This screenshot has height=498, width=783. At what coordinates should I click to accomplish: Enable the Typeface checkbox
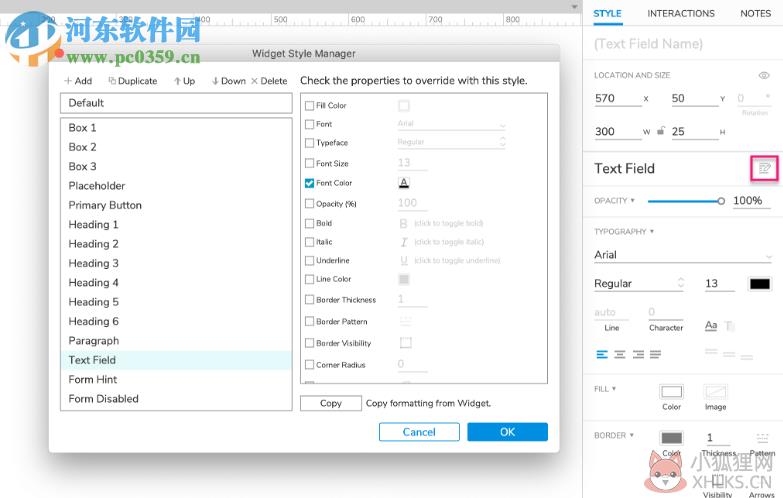click(310, 143)
